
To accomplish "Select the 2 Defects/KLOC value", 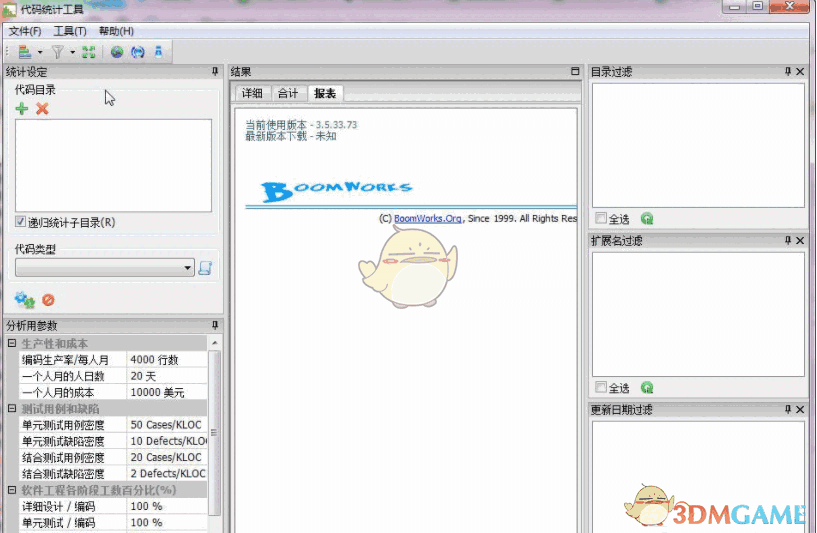I will pyautogui.click(x=167, y=473).
